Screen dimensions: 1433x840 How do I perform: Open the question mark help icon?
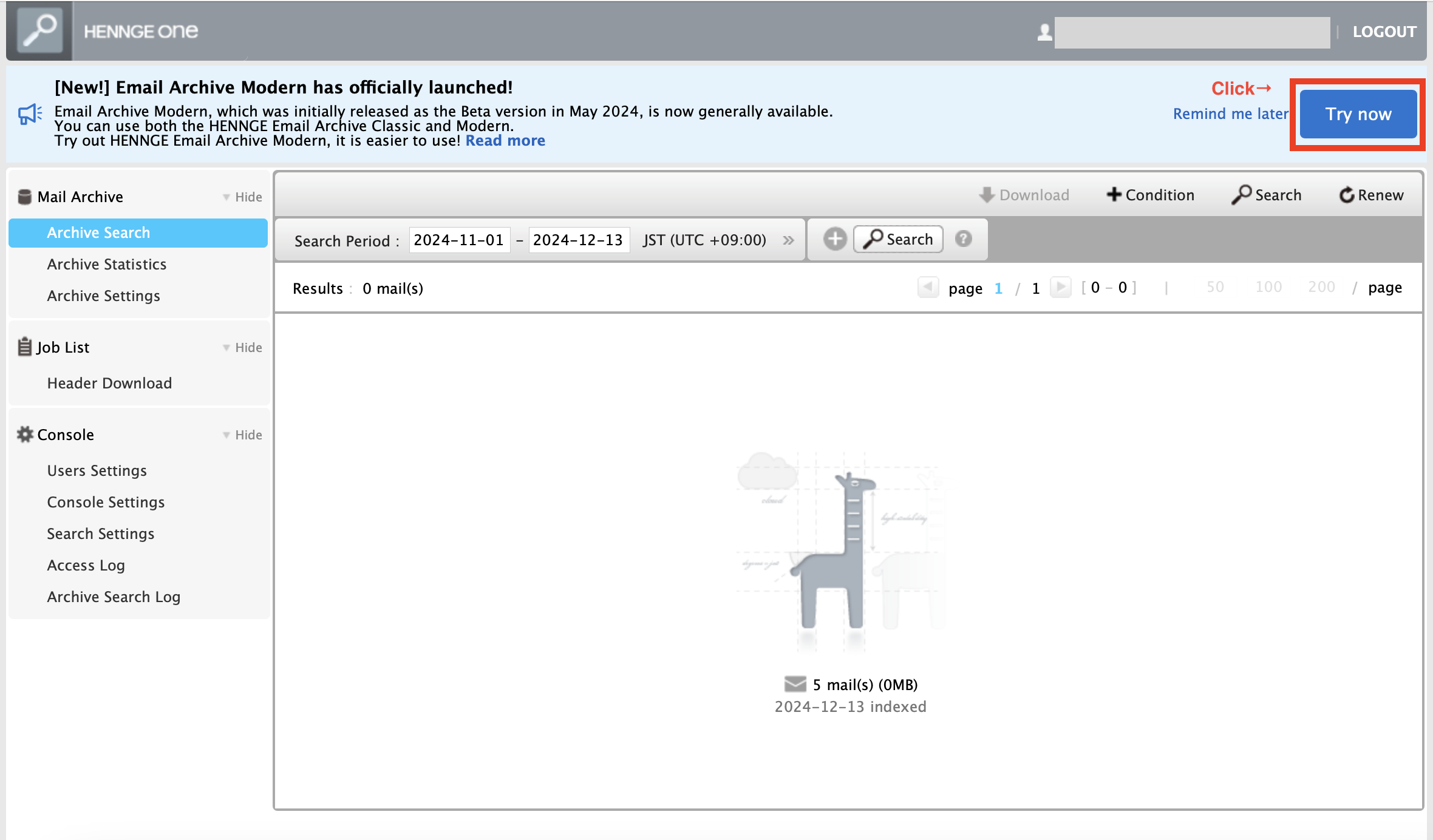click(963, 239)
